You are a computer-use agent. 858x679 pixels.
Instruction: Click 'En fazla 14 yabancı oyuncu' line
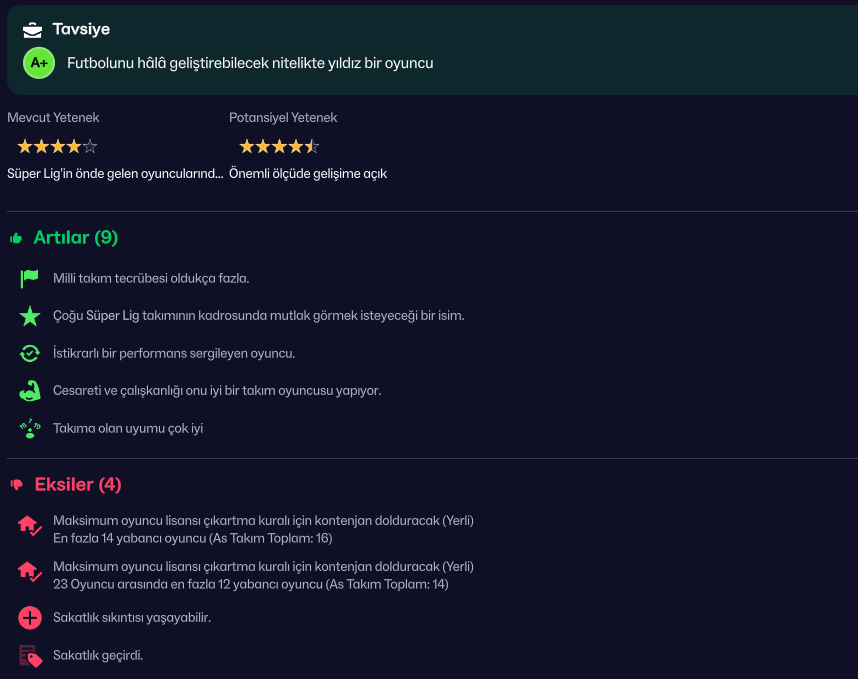[193, 538]
